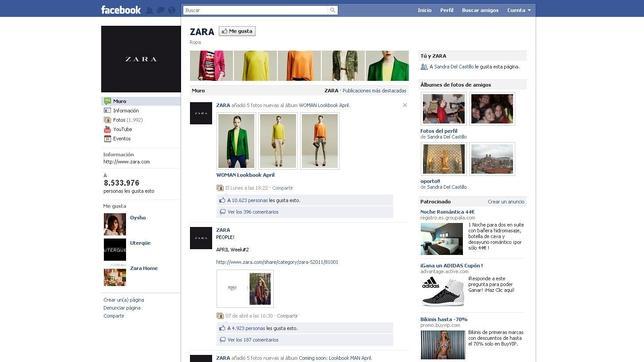Screen dimensions: 644x362
Task: Click like thumb icon for 10.623 personas
Action: tap(222, 201)
